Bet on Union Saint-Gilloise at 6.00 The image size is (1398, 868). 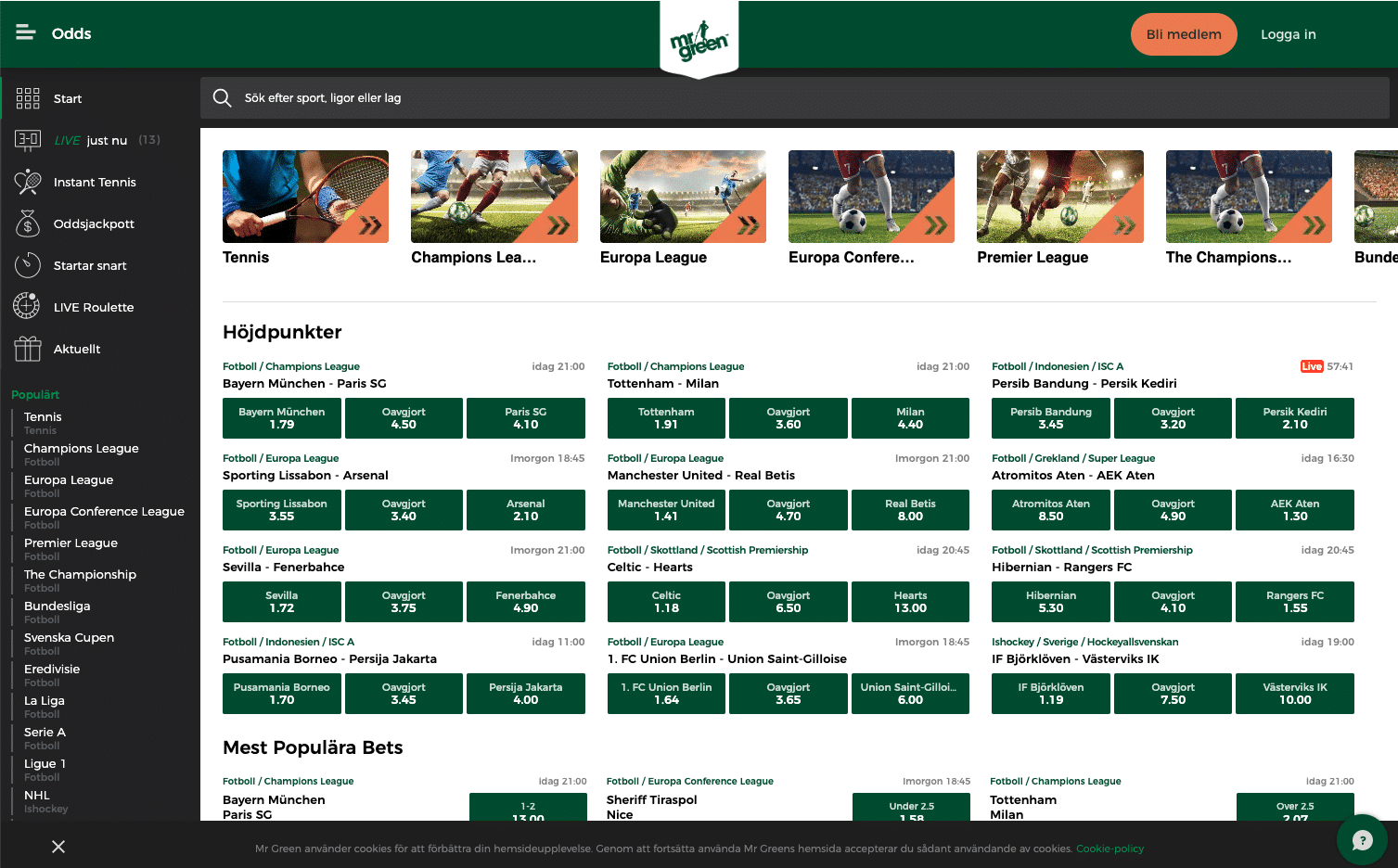click(x=910, y=694)
